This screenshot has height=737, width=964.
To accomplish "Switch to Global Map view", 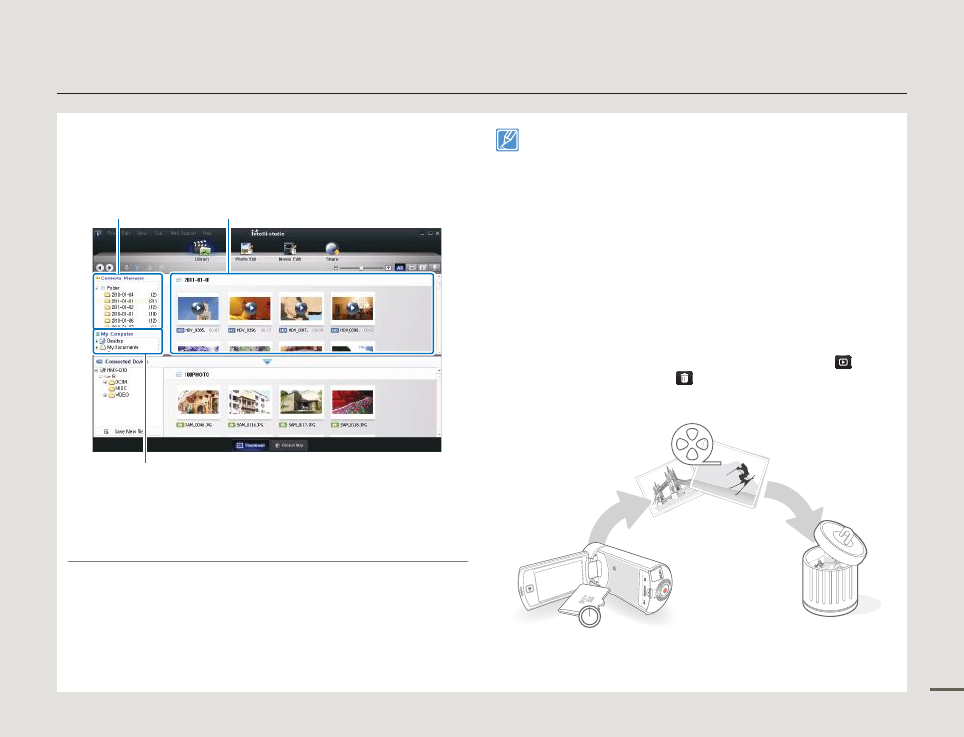I will (289, 445).
